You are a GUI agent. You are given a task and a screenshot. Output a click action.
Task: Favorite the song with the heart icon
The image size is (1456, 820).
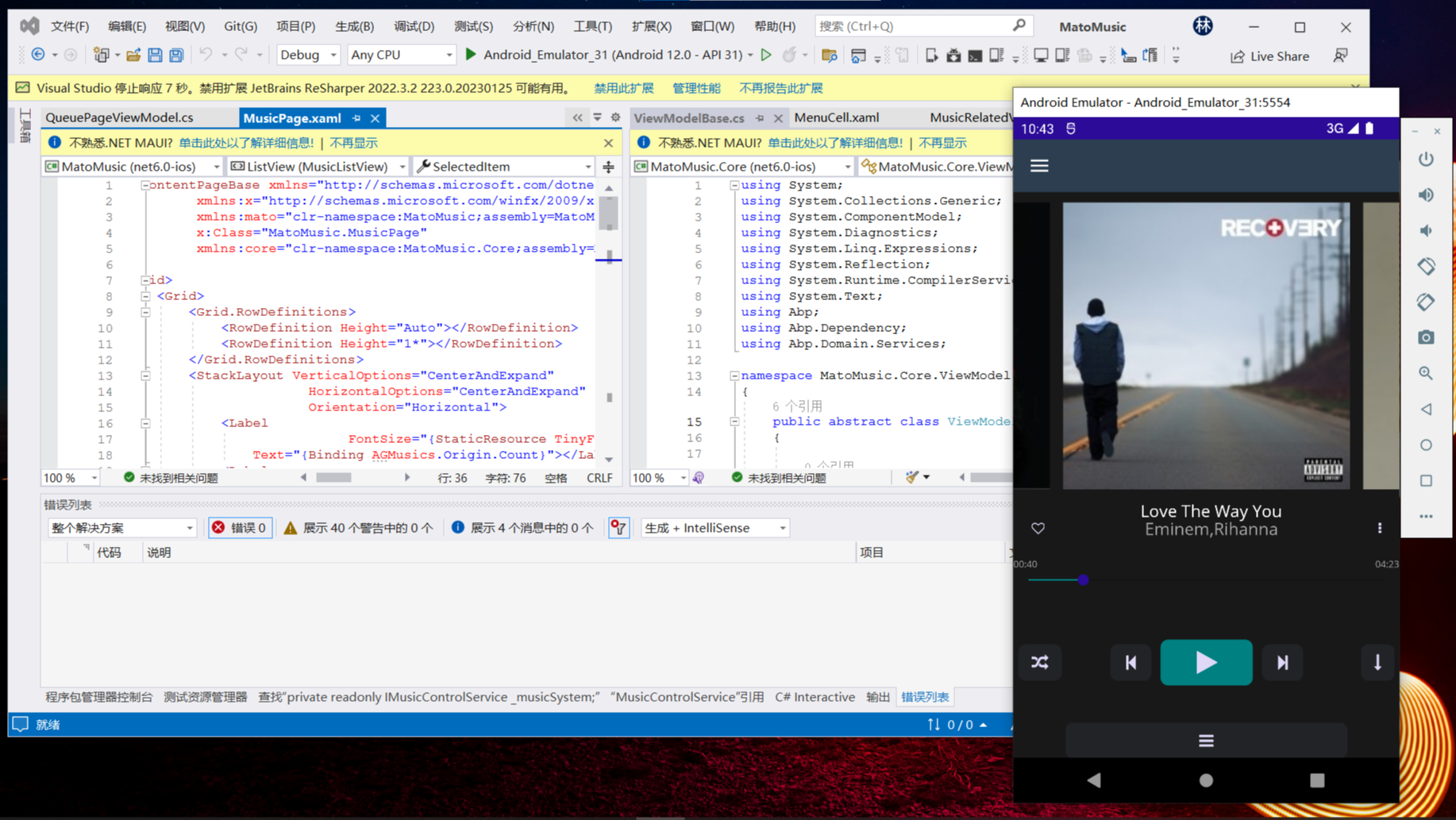click(x=1038, y=529)
